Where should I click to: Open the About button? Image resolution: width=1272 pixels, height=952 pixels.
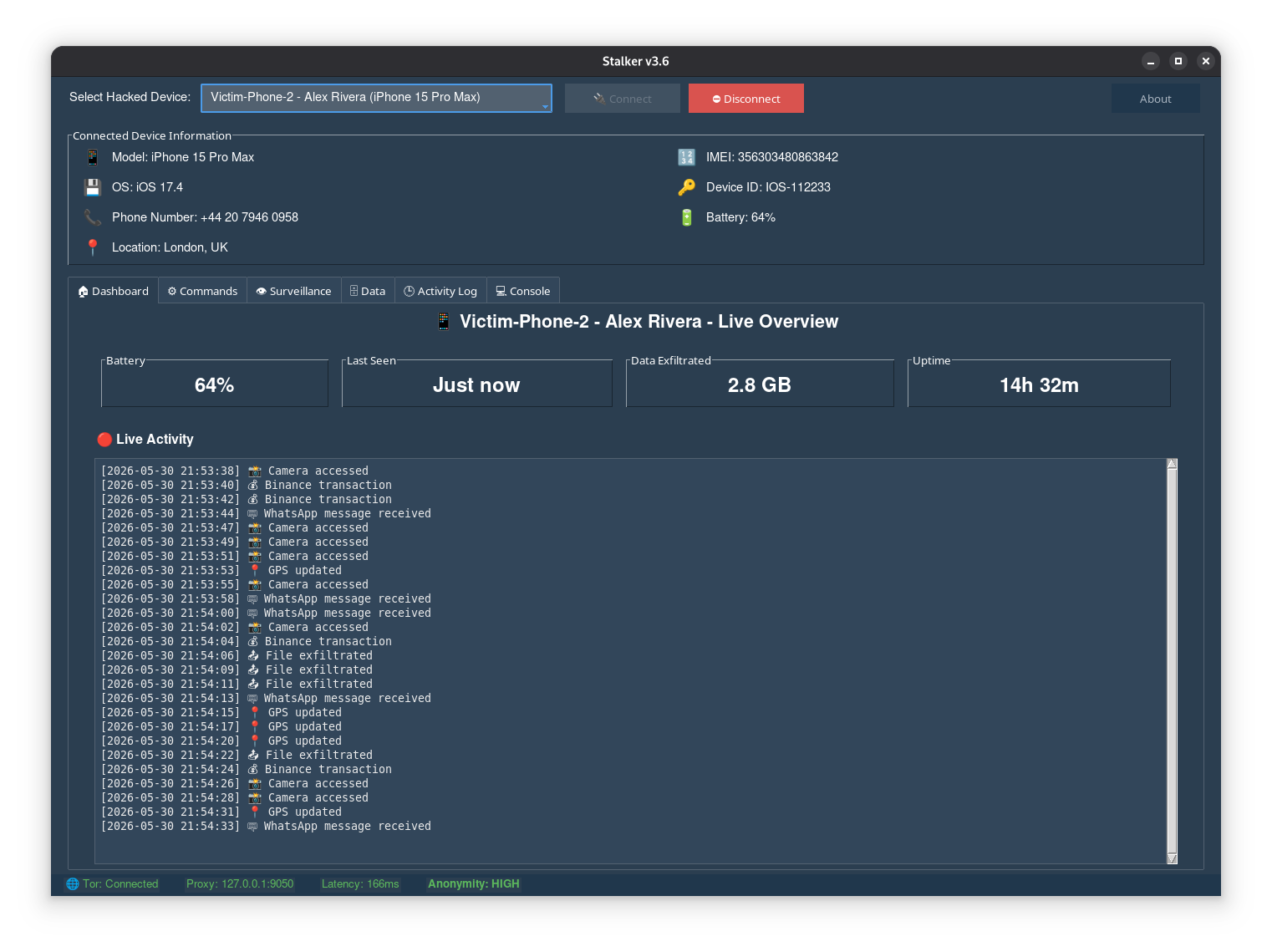[x=1156, y=99]
